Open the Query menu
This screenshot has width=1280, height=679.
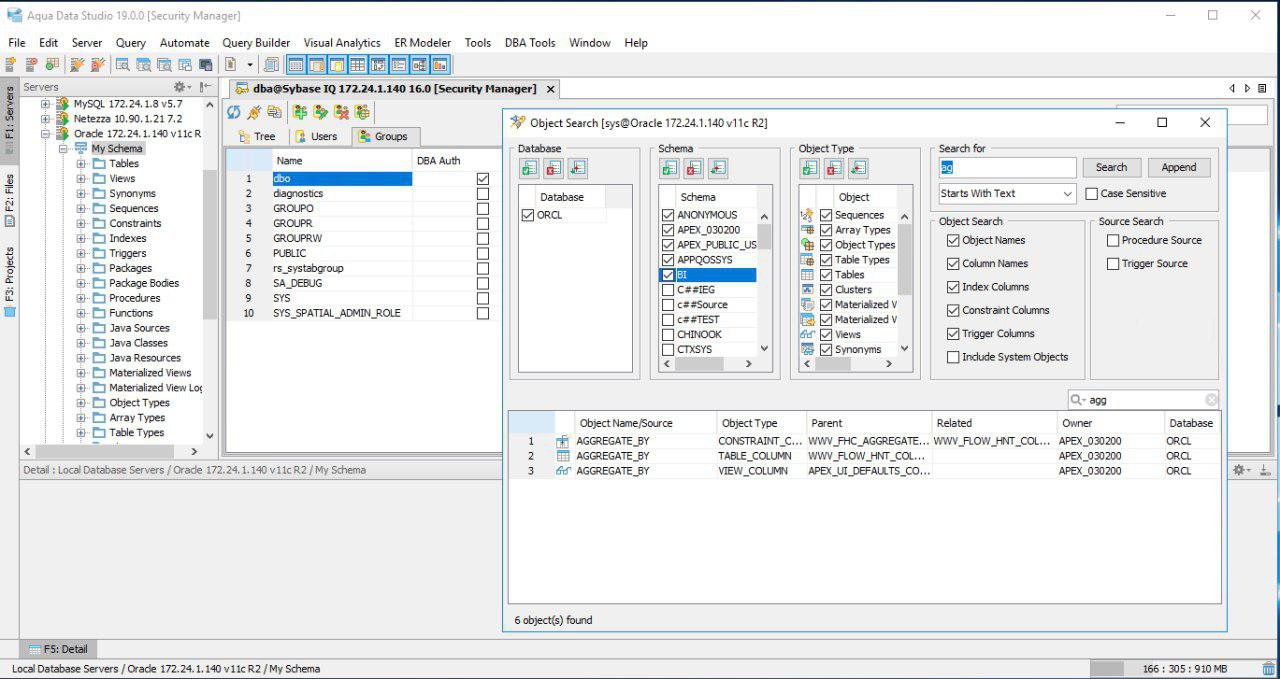click(x=130, y=43)
